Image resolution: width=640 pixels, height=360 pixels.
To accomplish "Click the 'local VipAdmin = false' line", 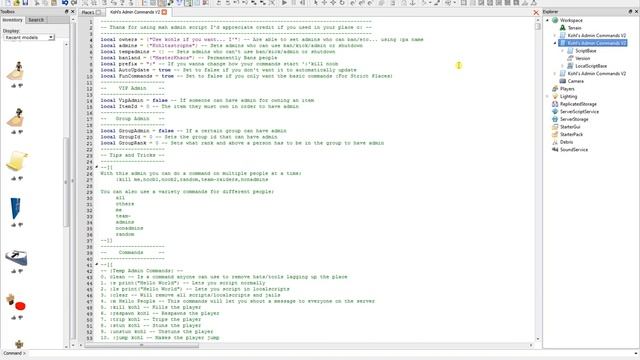I will coord(207,100).
